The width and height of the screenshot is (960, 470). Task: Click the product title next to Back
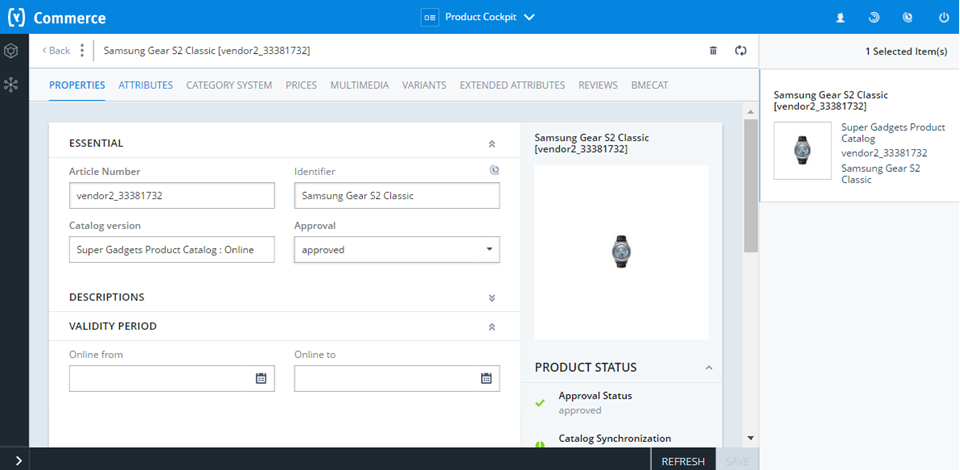click(x=207, y=51)
